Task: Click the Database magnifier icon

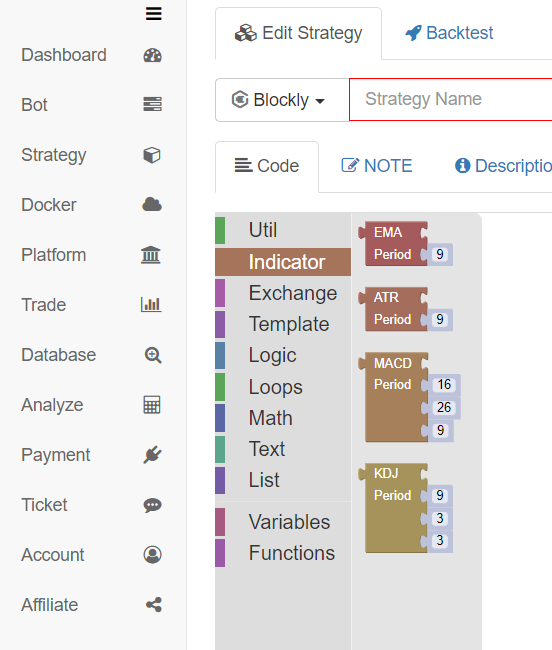Action: tap(153, 355)
